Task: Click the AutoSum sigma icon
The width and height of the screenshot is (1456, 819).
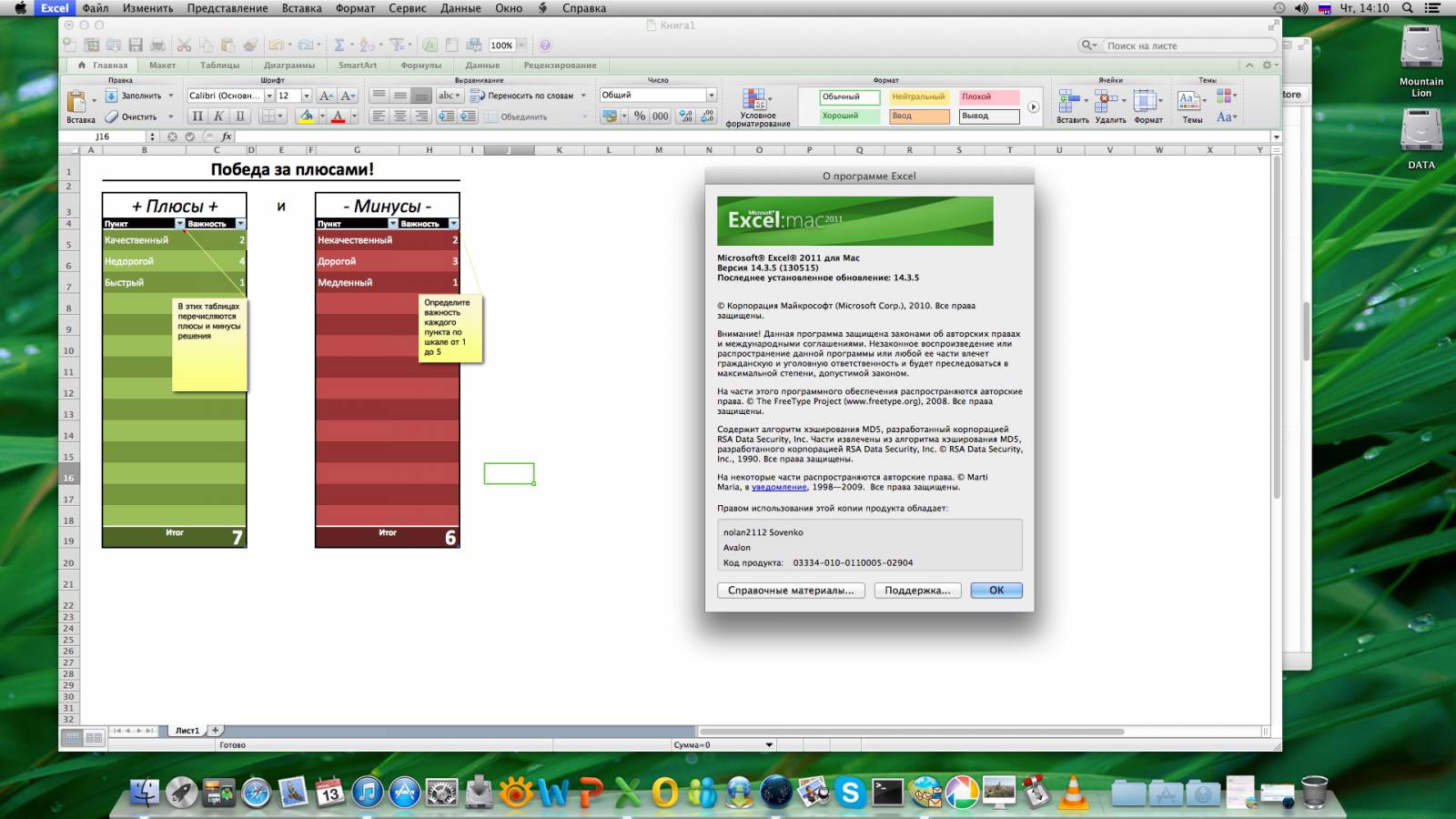Action: [339, 45]
